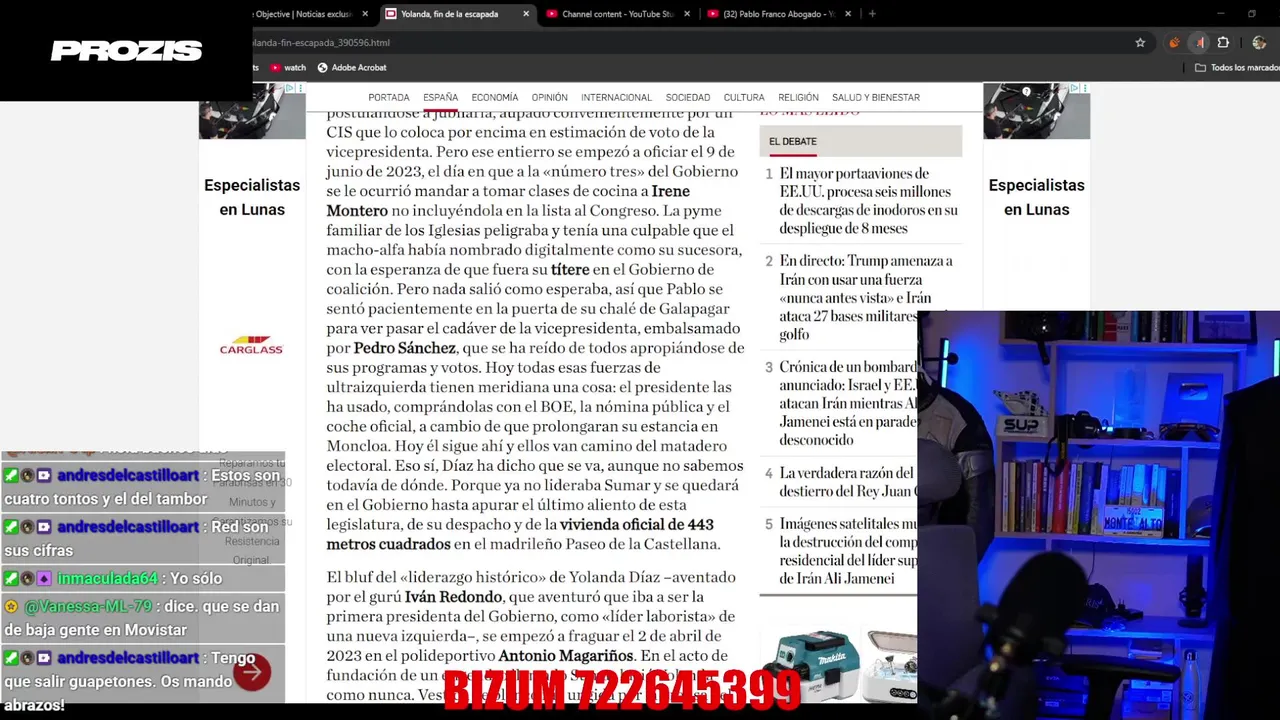
Task: Follow the 'Pedro Sánchez' bold link
Action: click(x=405, y=348)
